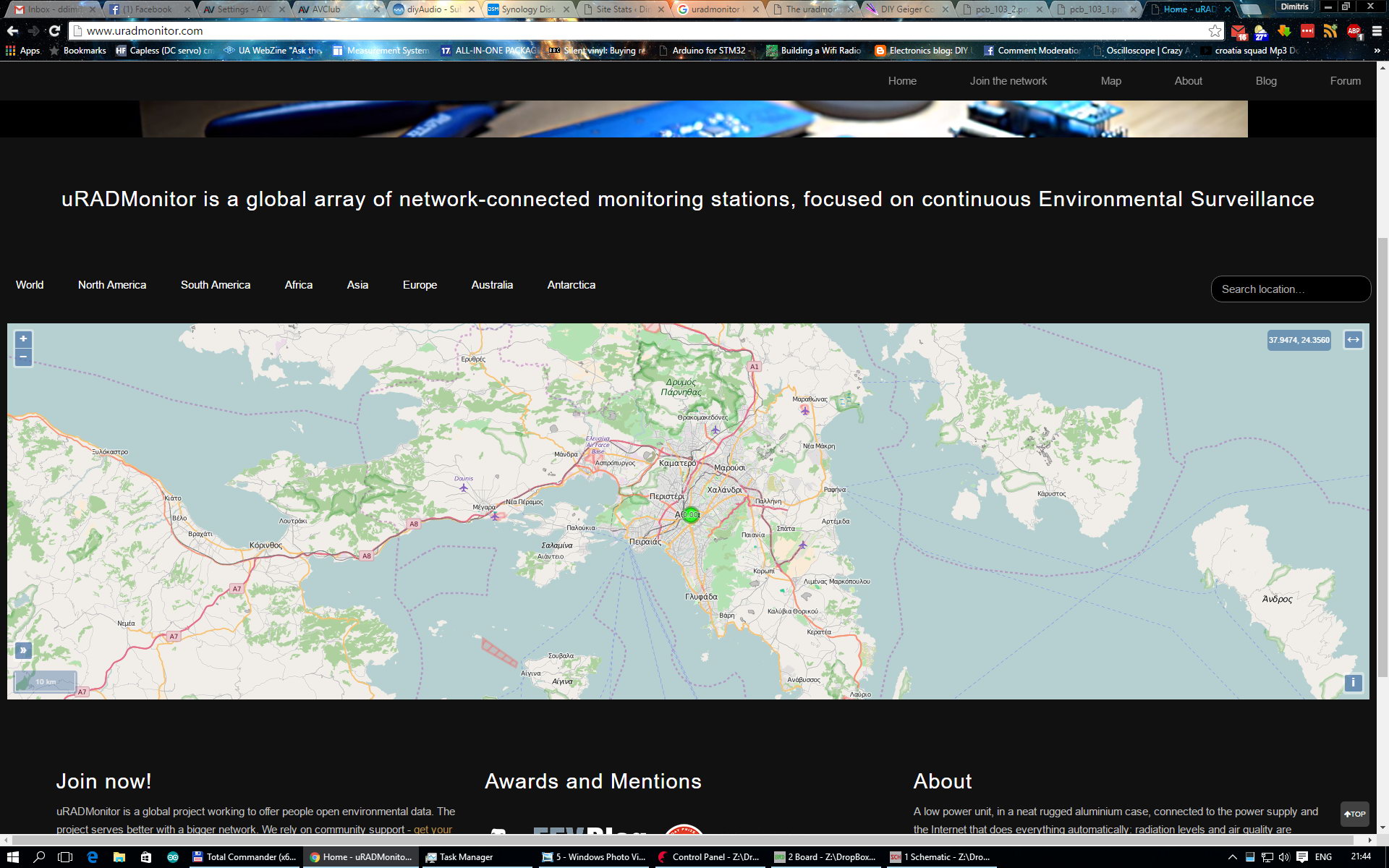Viewport: 1389px width, 868px height.
Task: Focus the Search location field
Action: tap(1291, 289)
